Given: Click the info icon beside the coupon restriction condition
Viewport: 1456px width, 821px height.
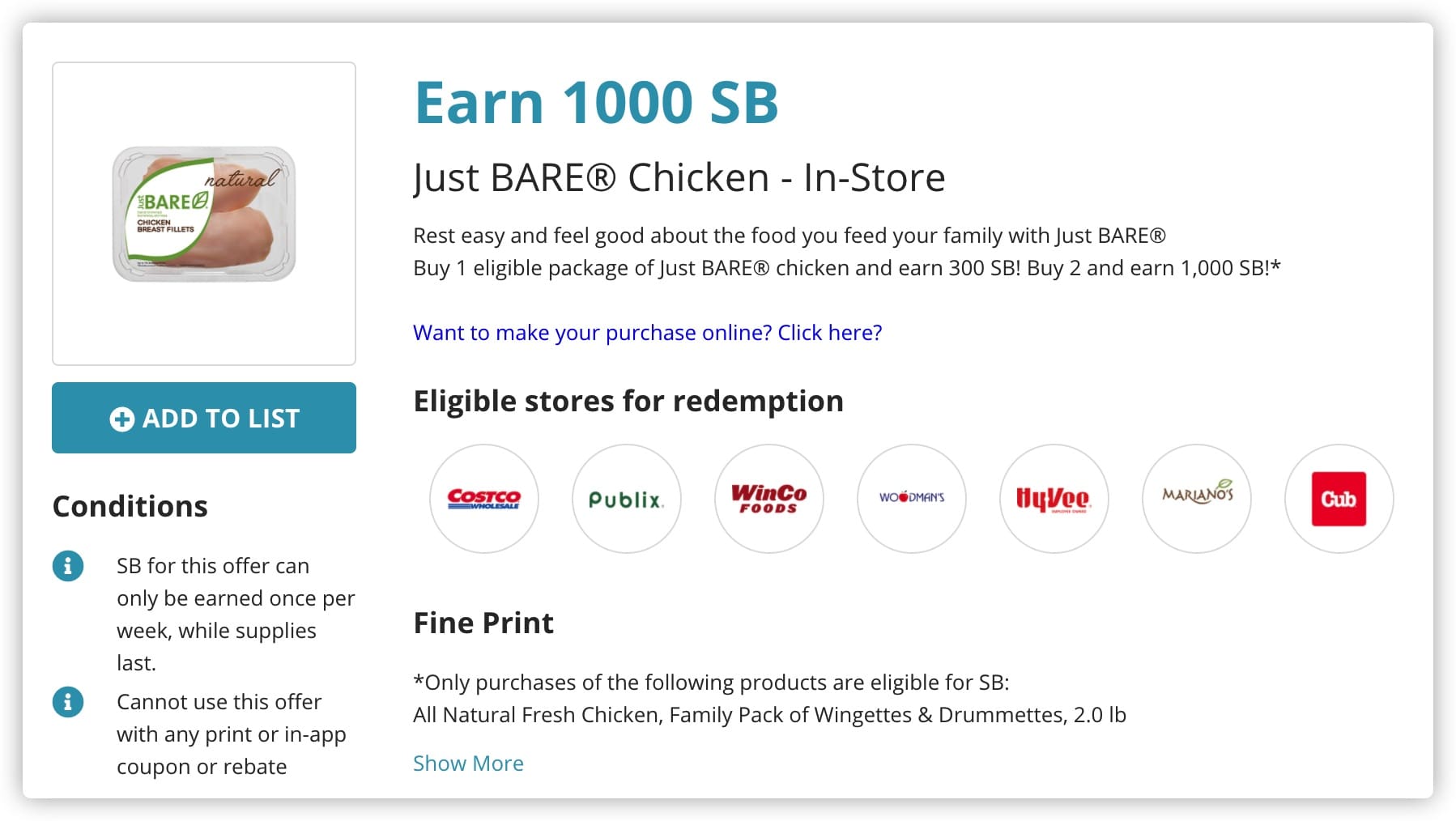Looking at the screenshot, I should tap(68, 702).
